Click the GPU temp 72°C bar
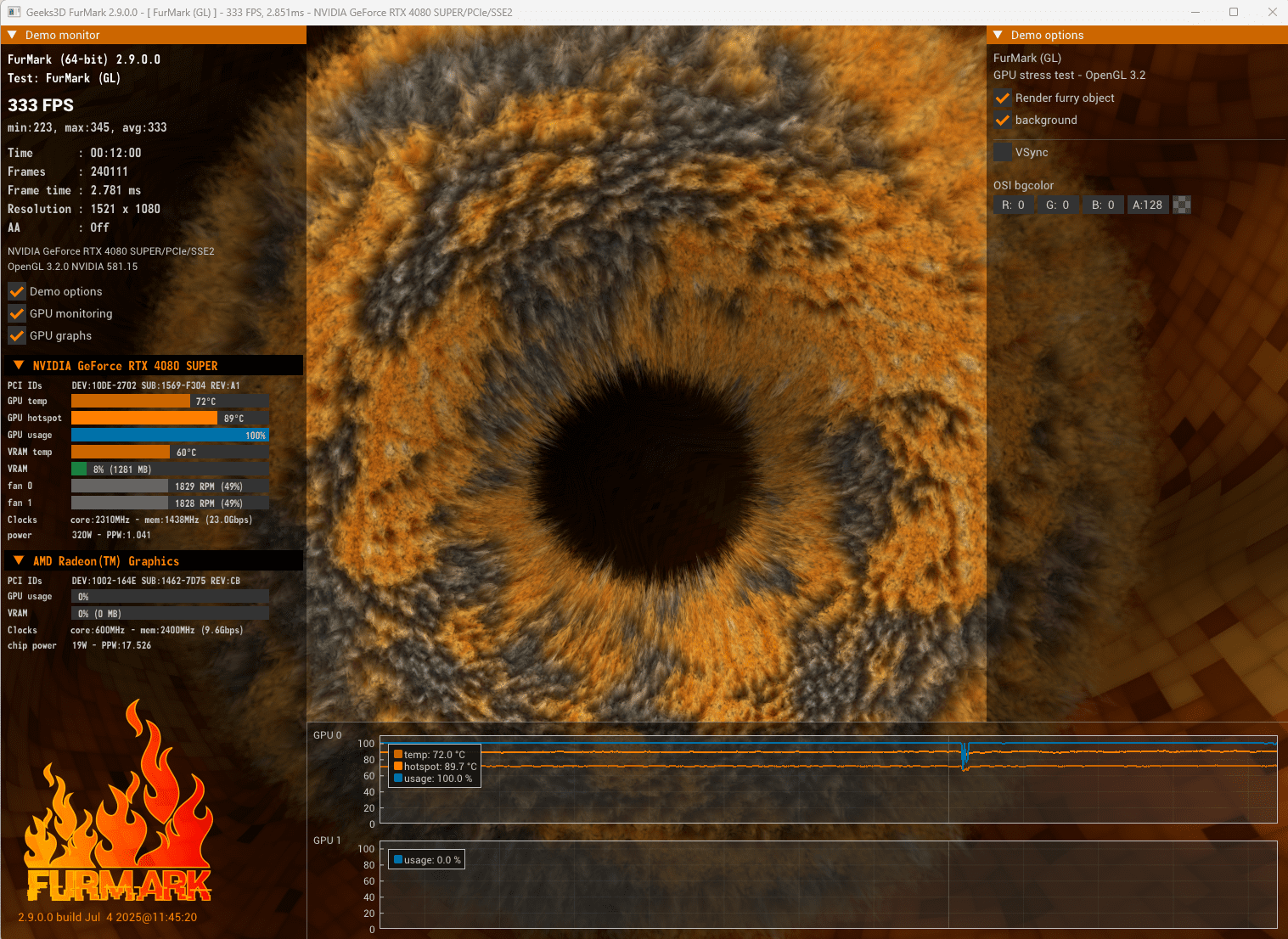 click(170, 401)
